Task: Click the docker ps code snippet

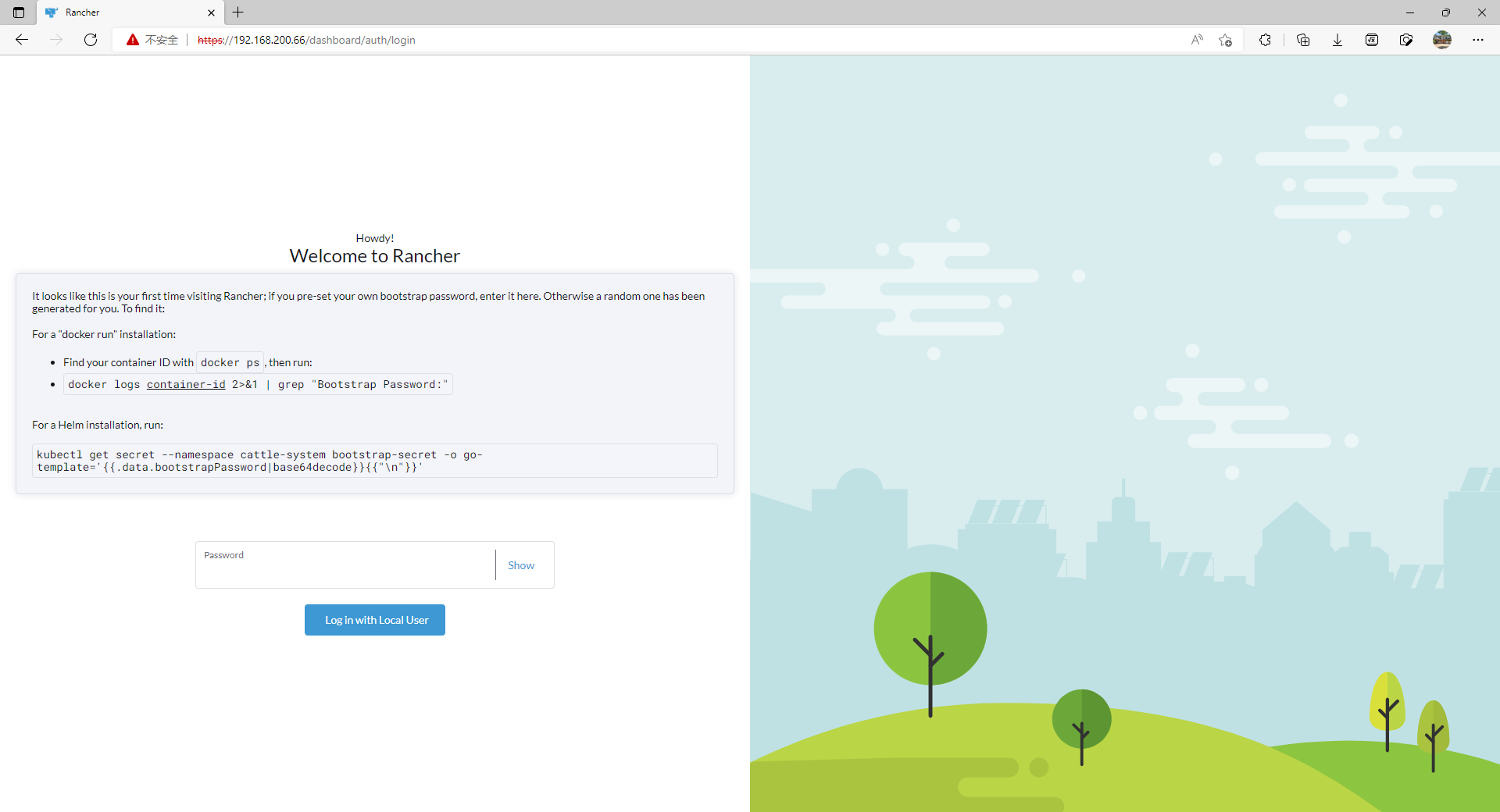Action: pos(230,362)
